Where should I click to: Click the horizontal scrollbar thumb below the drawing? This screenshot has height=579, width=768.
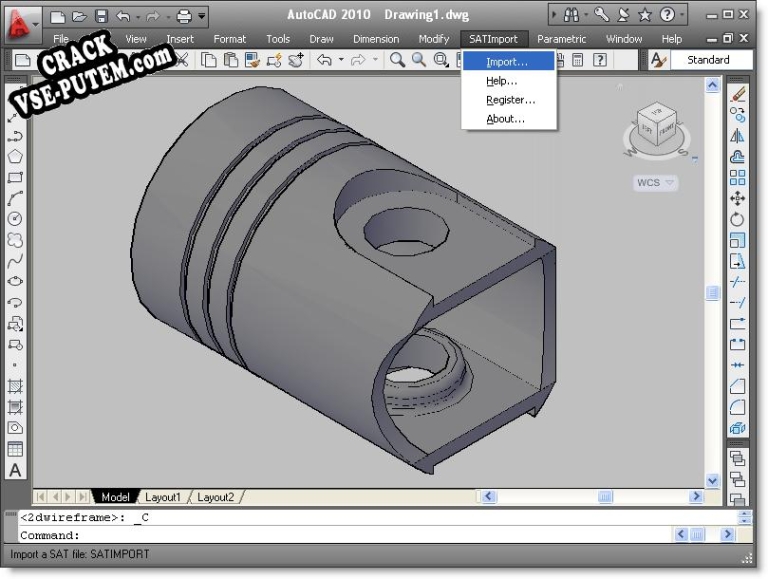point(605,497)
